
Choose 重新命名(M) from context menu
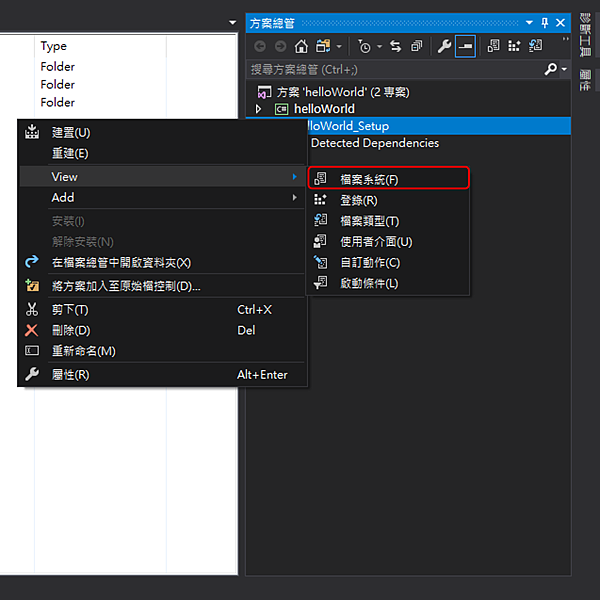tap(162, 351)
